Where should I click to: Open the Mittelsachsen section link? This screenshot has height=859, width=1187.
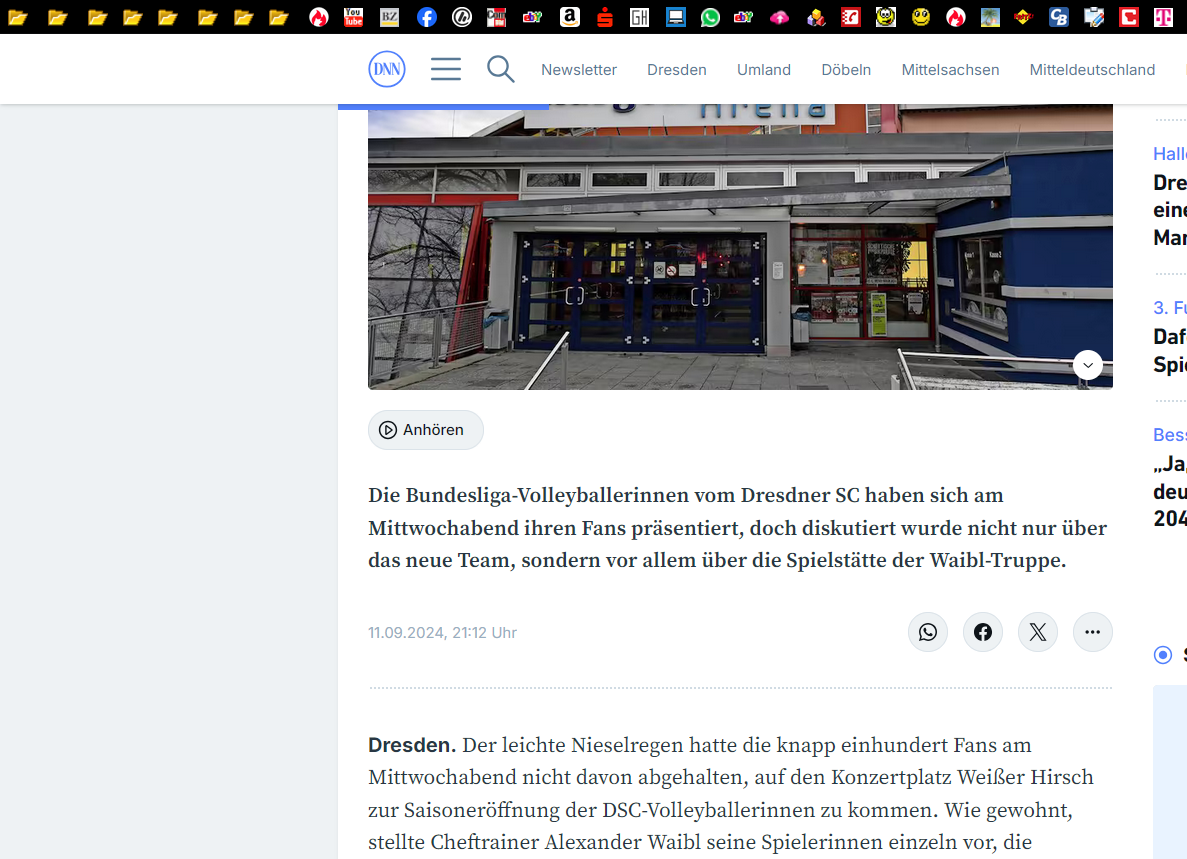950,70
